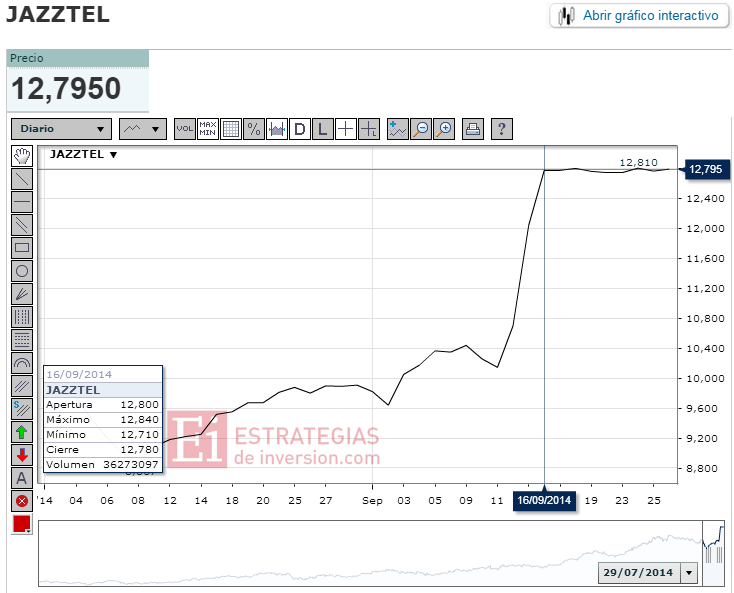734x593 pixels.
Task: Click the zoom in magnifier
Action: [444, 129]
